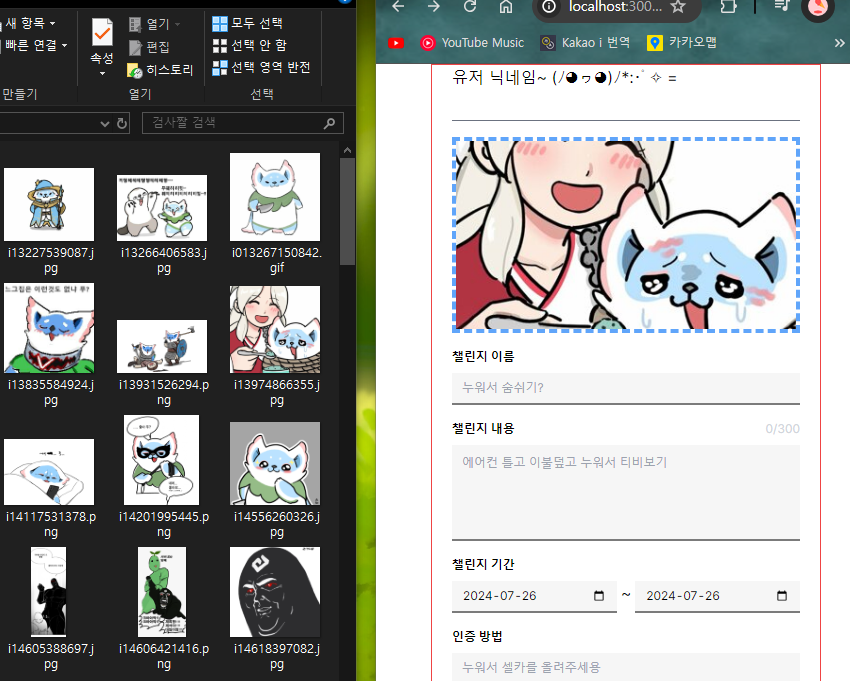The height and width of the screenshot is (681, 850).
Task: Go back in the browser
Action: click(398, 7)
